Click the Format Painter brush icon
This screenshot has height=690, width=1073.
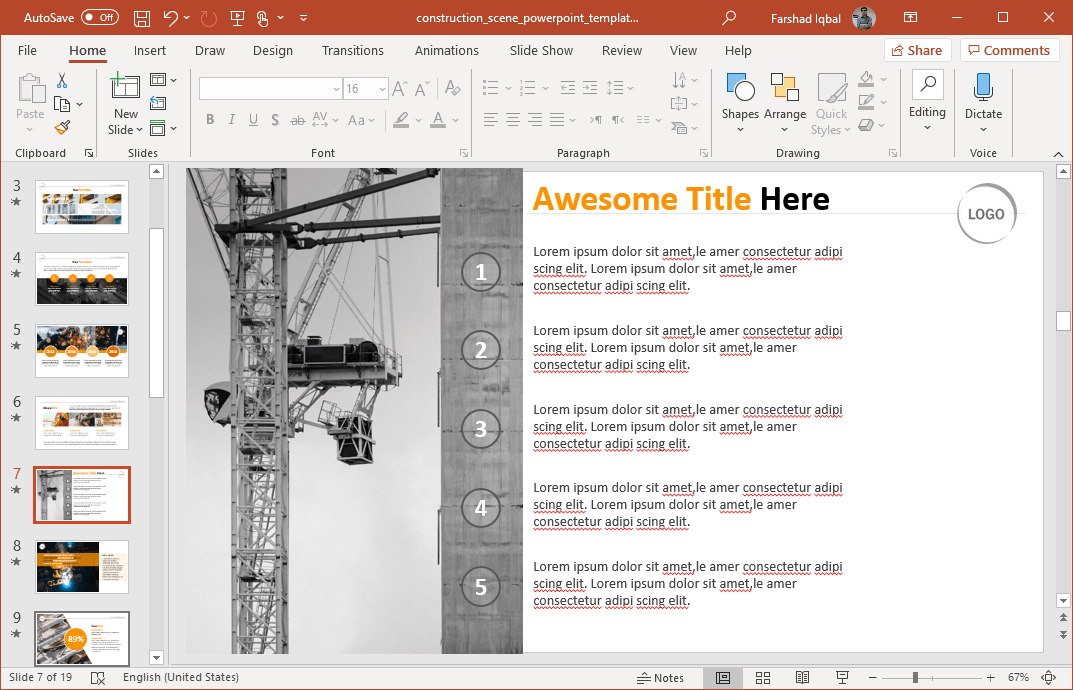62,128
